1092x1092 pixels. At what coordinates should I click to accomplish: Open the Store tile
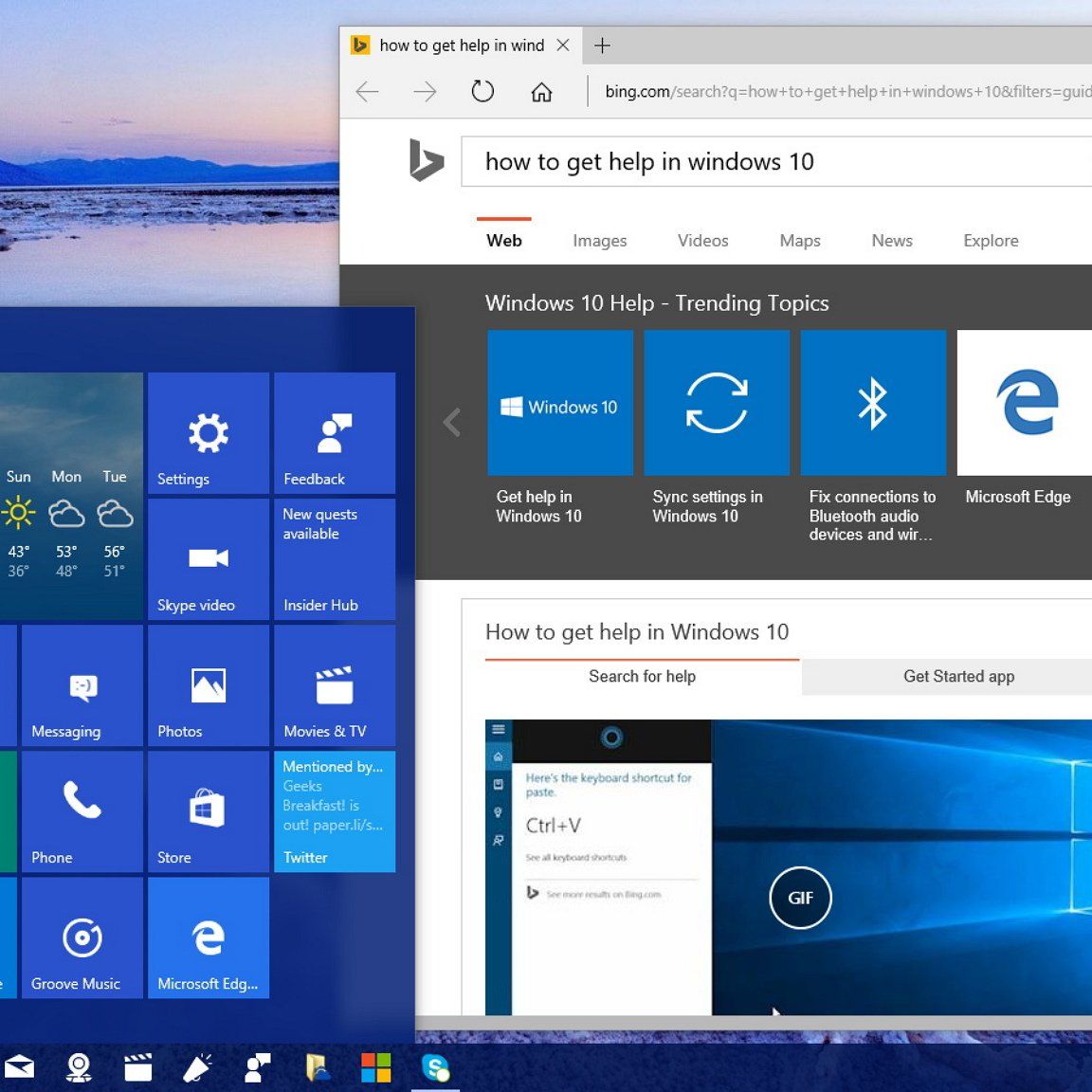209,811
